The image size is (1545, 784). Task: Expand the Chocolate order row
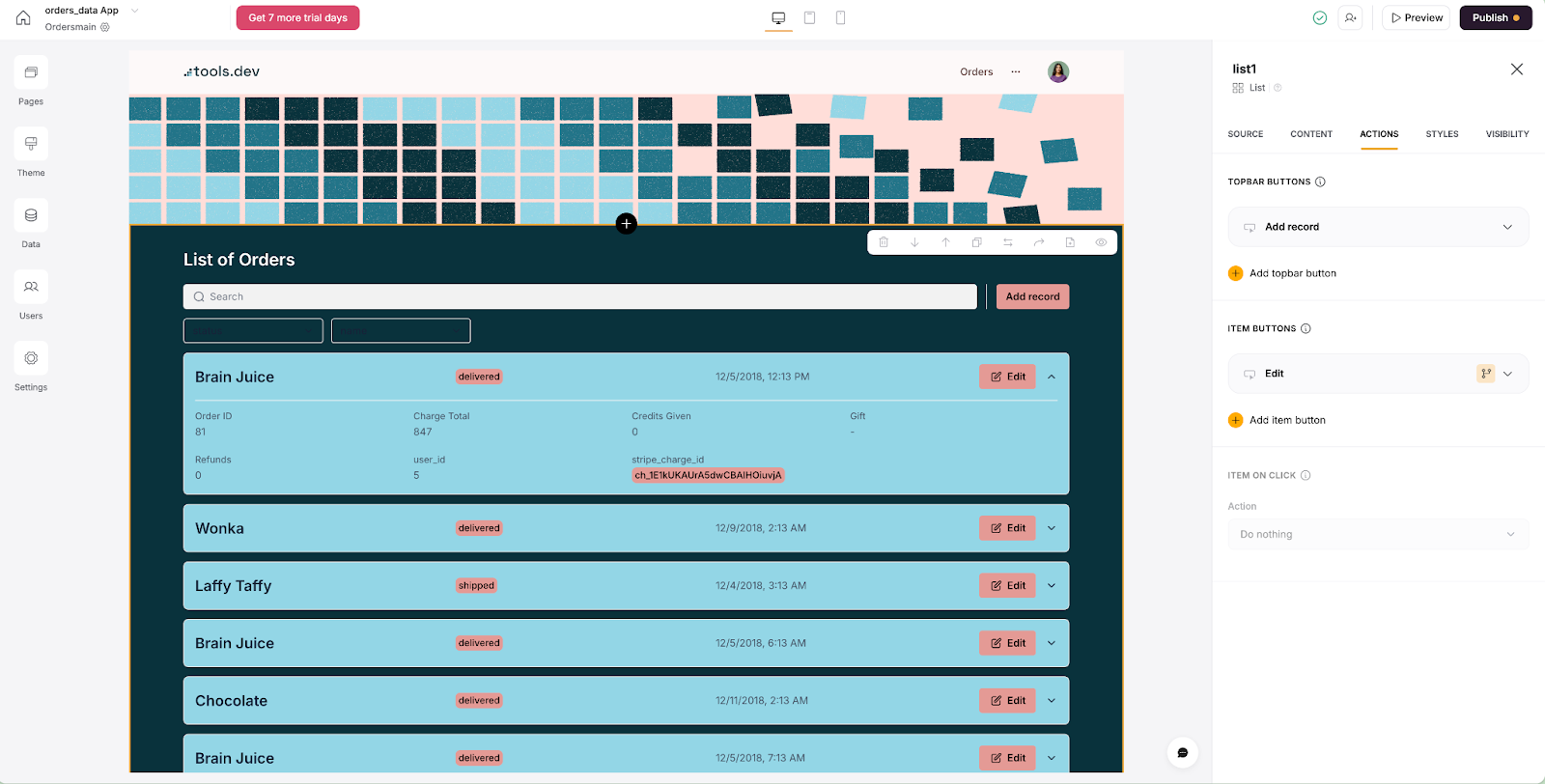coord(1052,700)
